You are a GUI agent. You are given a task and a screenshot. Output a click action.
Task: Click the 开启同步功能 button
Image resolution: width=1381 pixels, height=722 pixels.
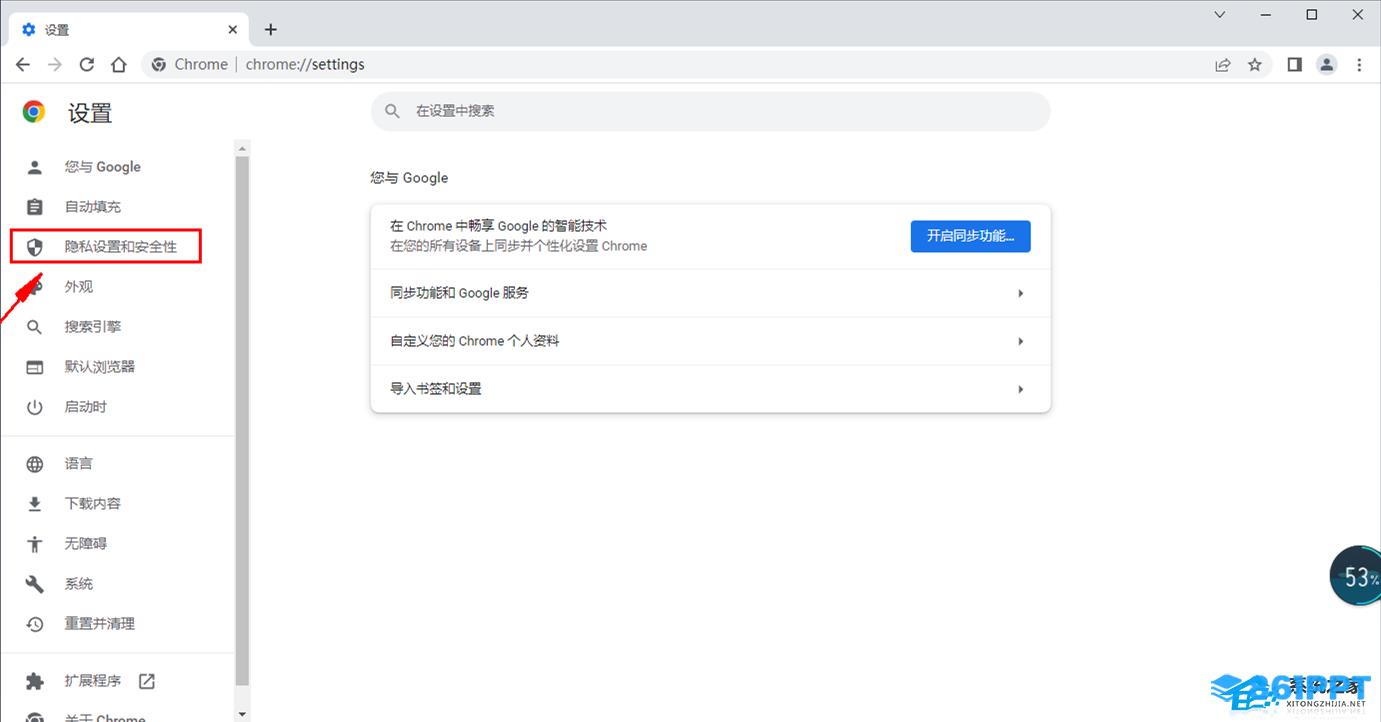[x=970, y=236]
